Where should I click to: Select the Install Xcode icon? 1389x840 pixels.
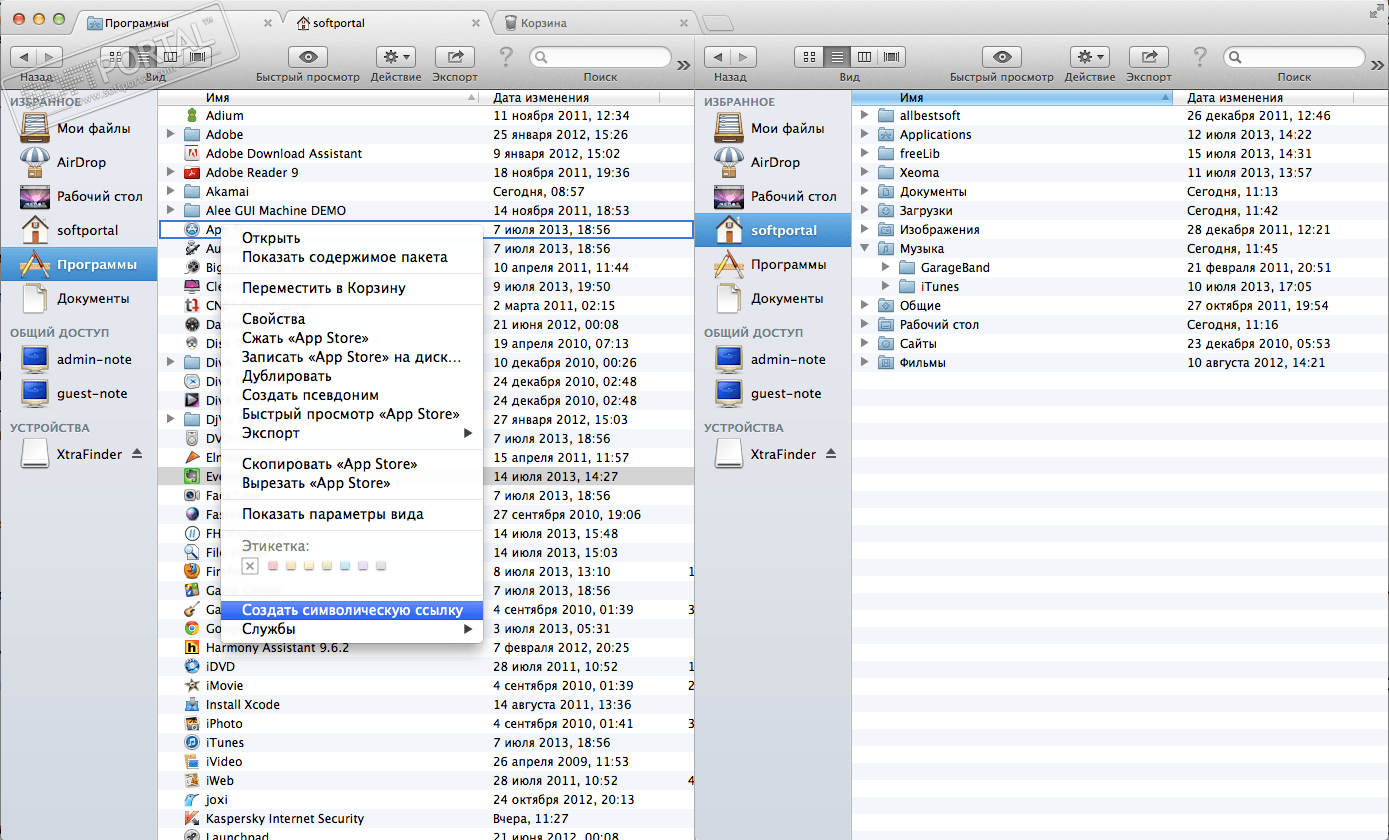coord(194,705)
